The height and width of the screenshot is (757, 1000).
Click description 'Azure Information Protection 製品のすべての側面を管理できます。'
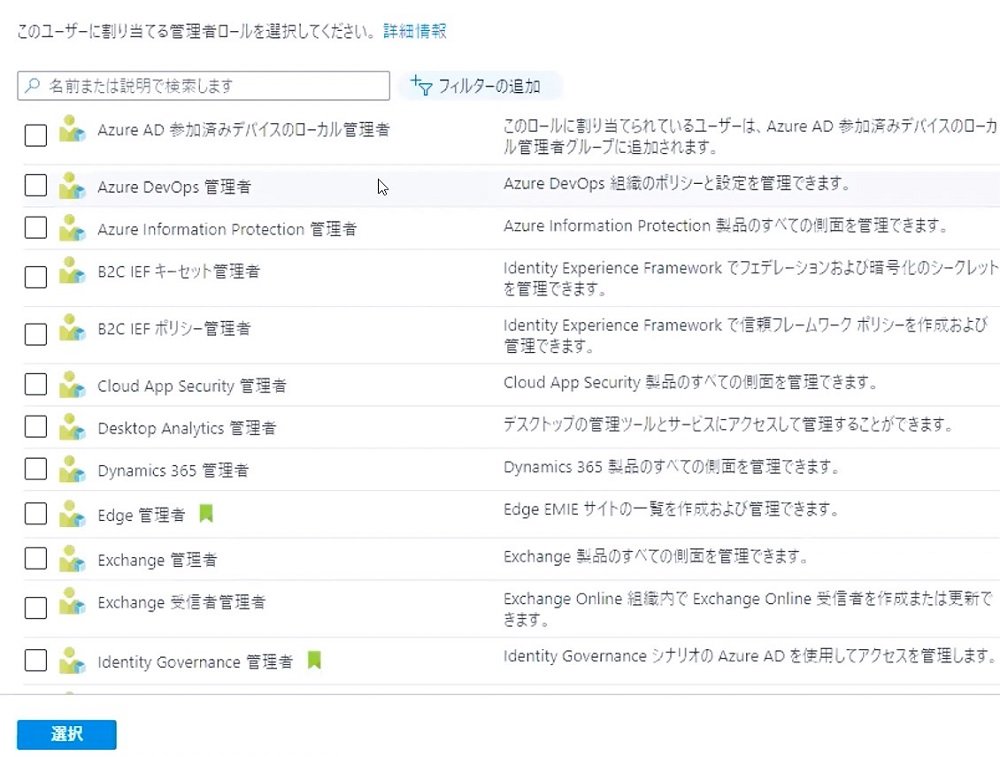[x=726, y=226]
